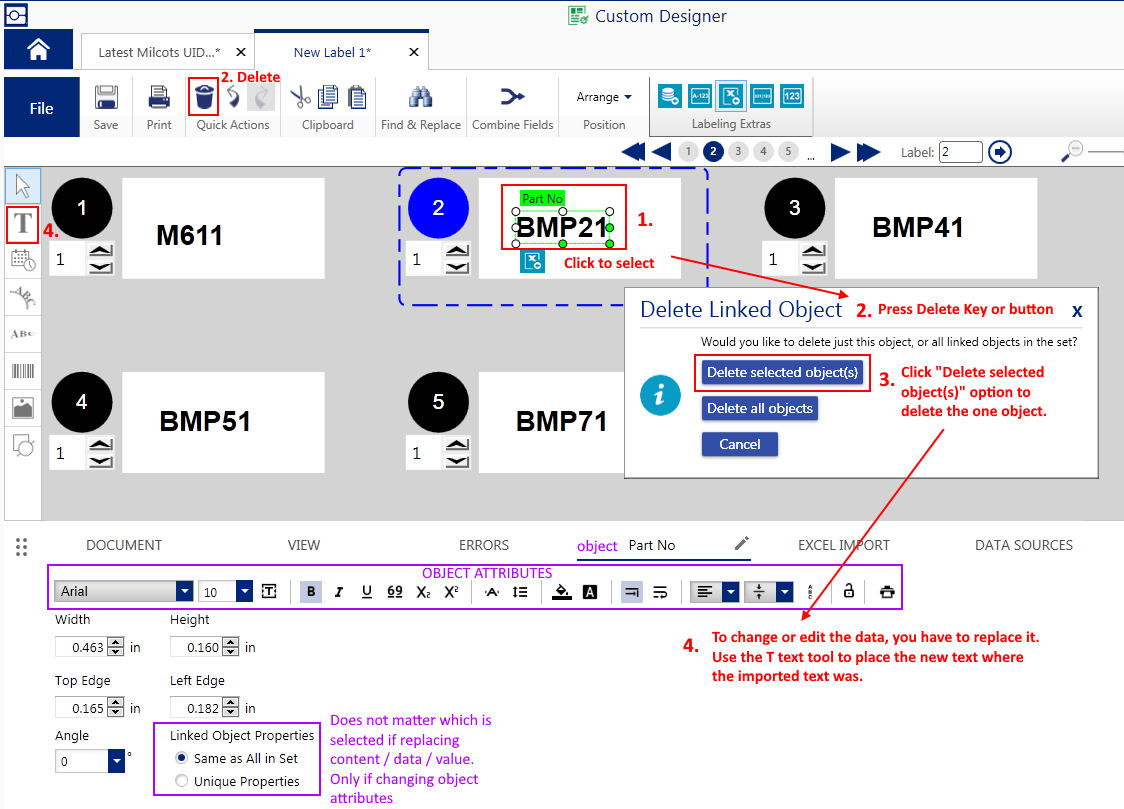
Task: Expand the Arial font dropdown
Action: [x=183, y=592]
